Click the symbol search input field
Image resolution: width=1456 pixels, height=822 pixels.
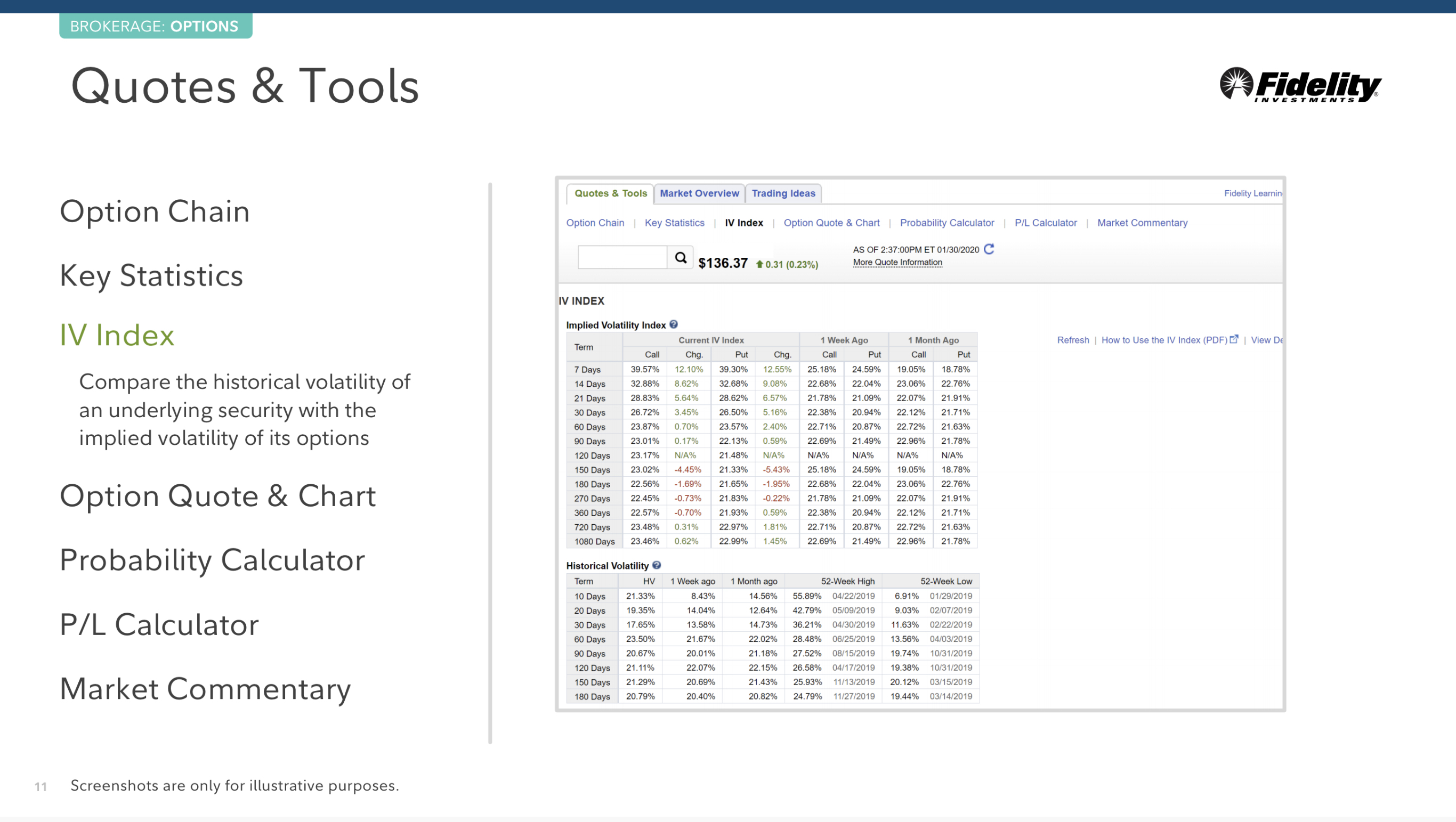coord(622,258)
